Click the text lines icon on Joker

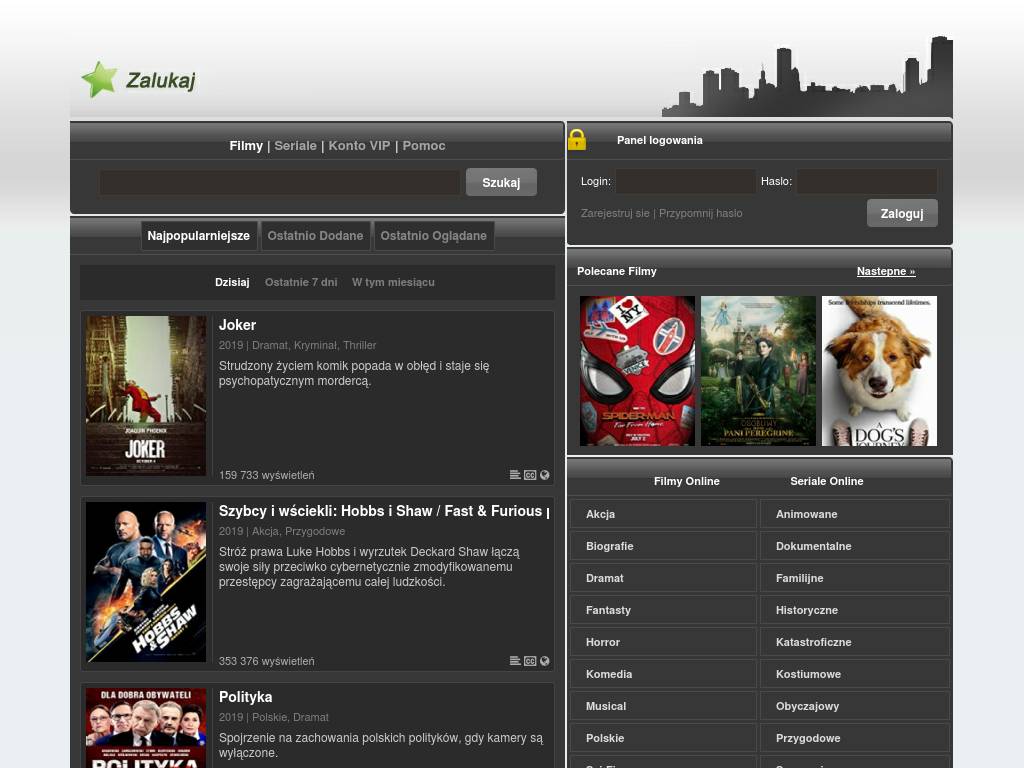pyautogui.click(x=515, y=475)
